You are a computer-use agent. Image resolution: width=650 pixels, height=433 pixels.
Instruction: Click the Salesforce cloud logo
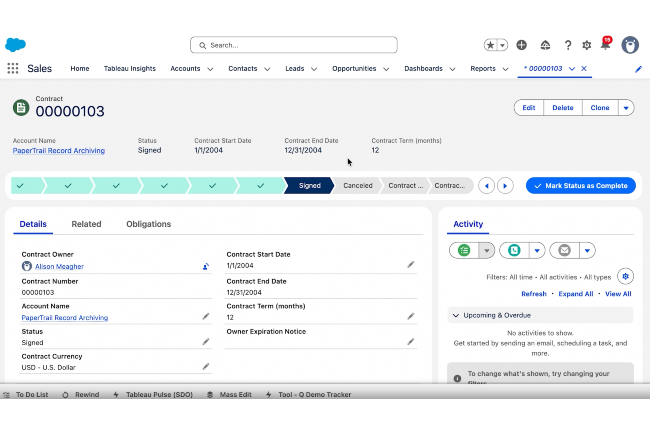(15, 45)
